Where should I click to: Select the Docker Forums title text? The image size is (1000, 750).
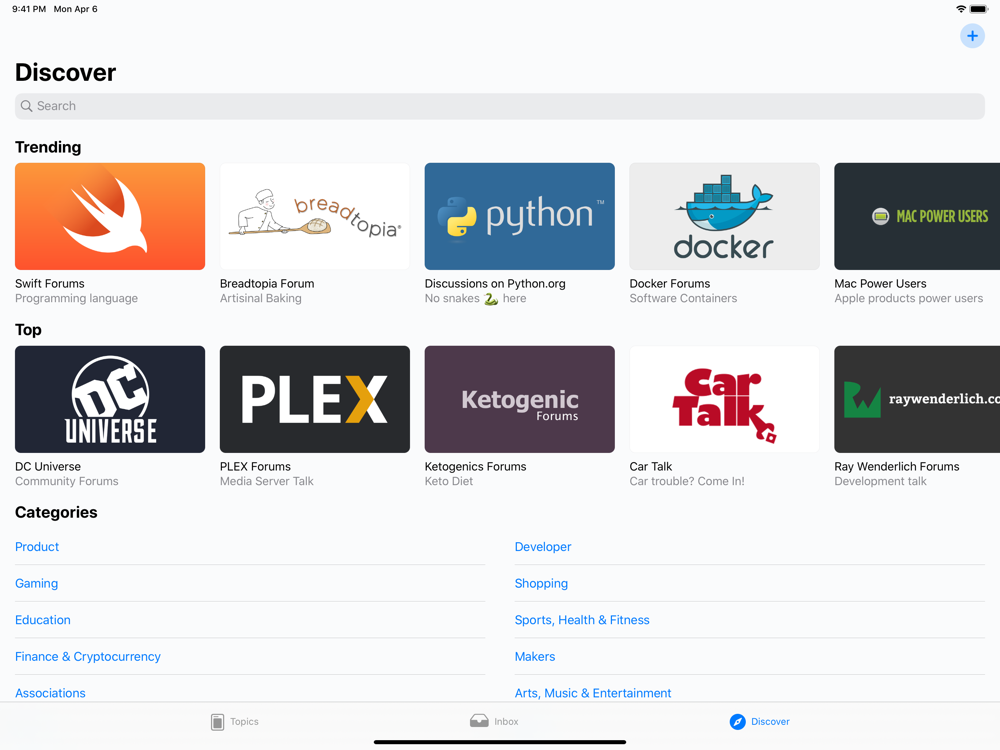670,283
